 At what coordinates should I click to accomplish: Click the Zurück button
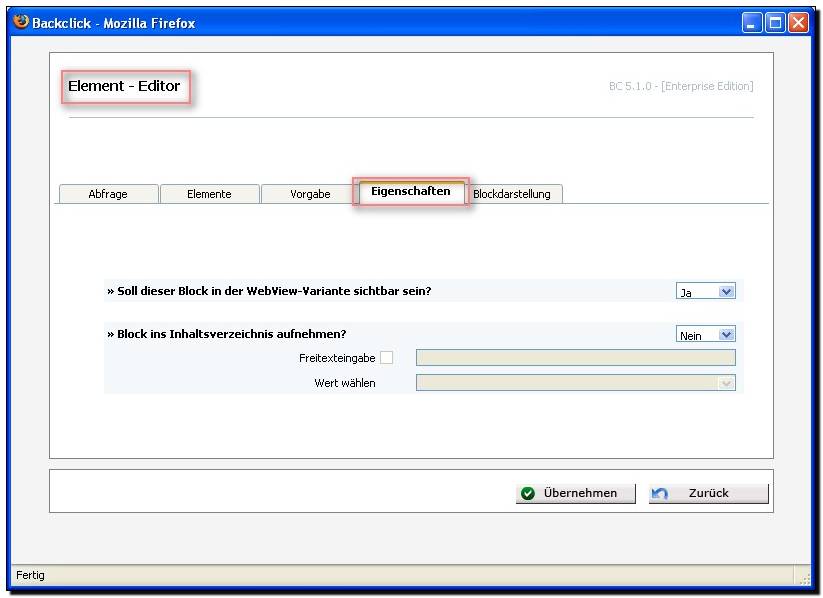pos(709,494)
